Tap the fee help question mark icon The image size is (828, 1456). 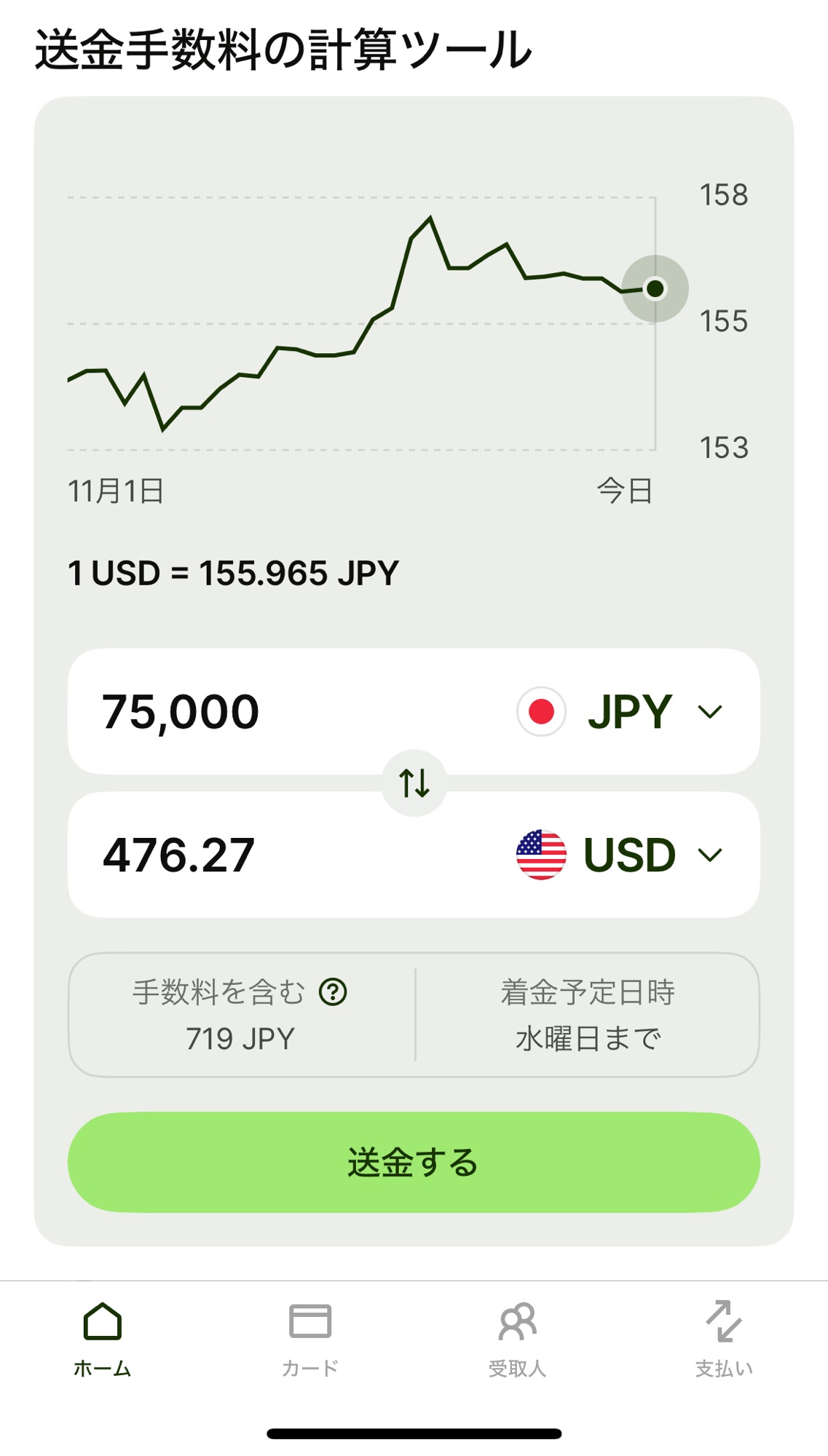(333, 992)
